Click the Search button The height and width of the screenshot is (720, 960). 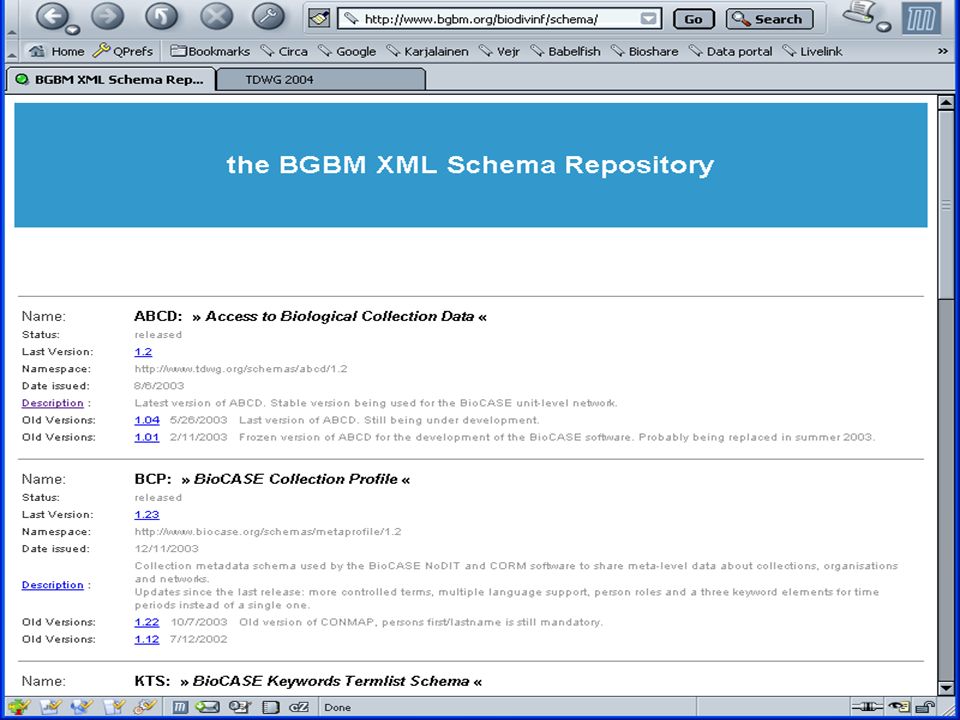pyautogui.click(x=770, y=19)
